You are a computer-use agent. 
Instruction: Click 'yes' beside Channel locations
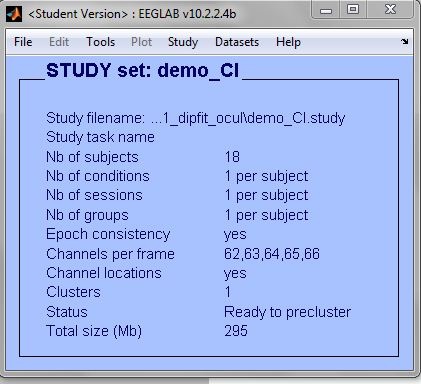point(235,274)
